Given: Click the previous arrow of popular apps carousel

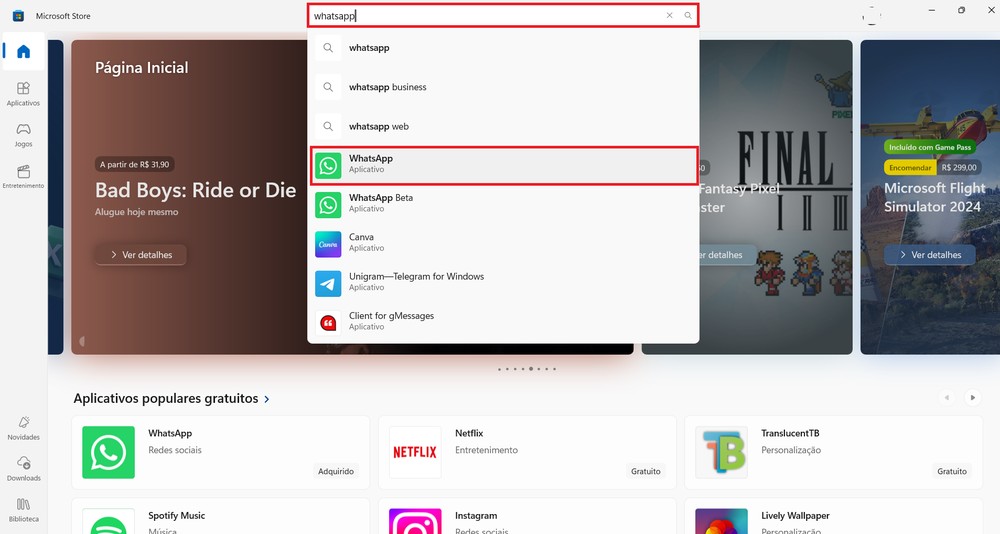Looking at the screenshot, I should [947, 397].
